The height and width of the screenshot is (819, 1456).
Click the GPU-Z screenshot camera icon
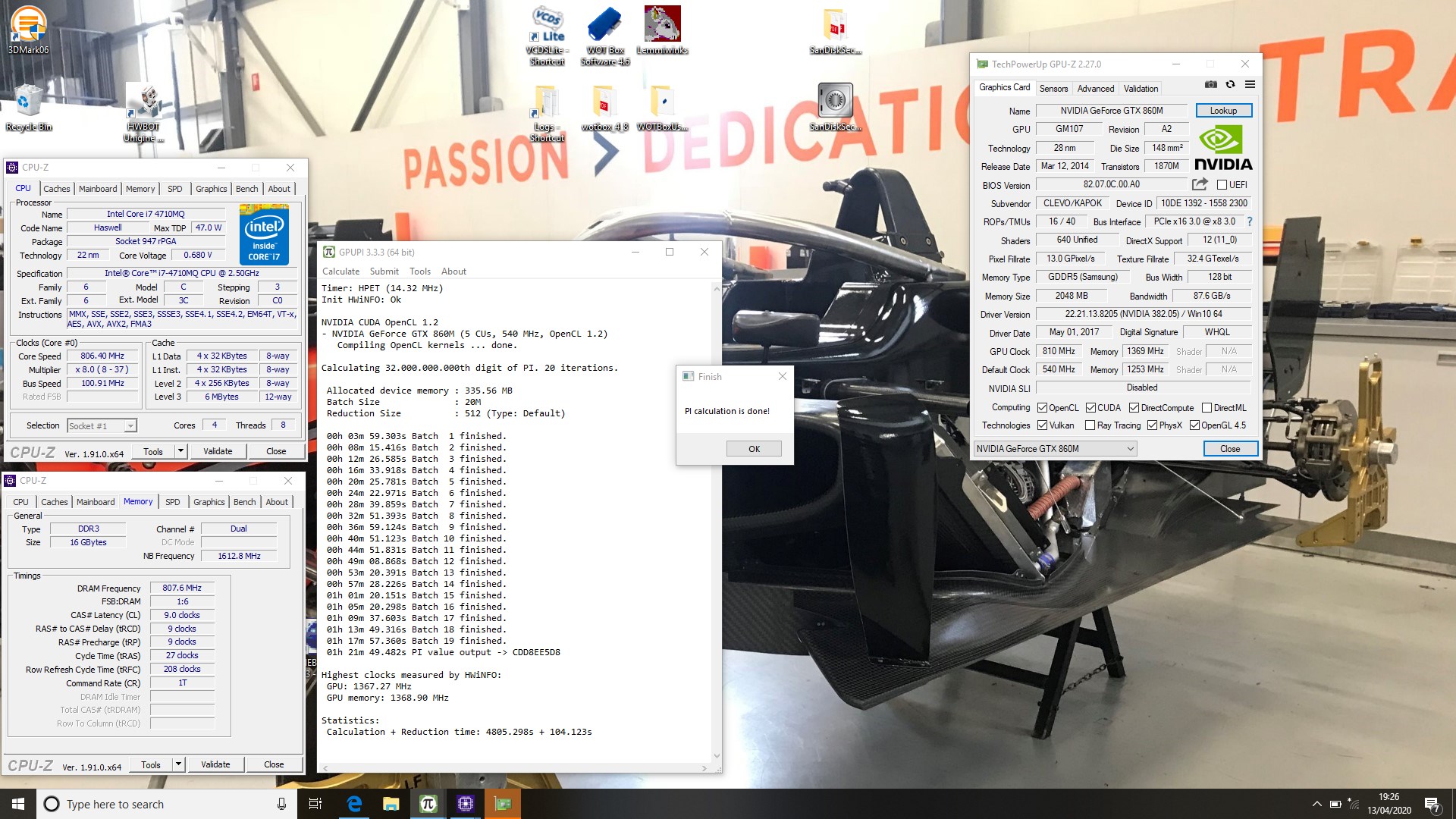coord(1211,85)
